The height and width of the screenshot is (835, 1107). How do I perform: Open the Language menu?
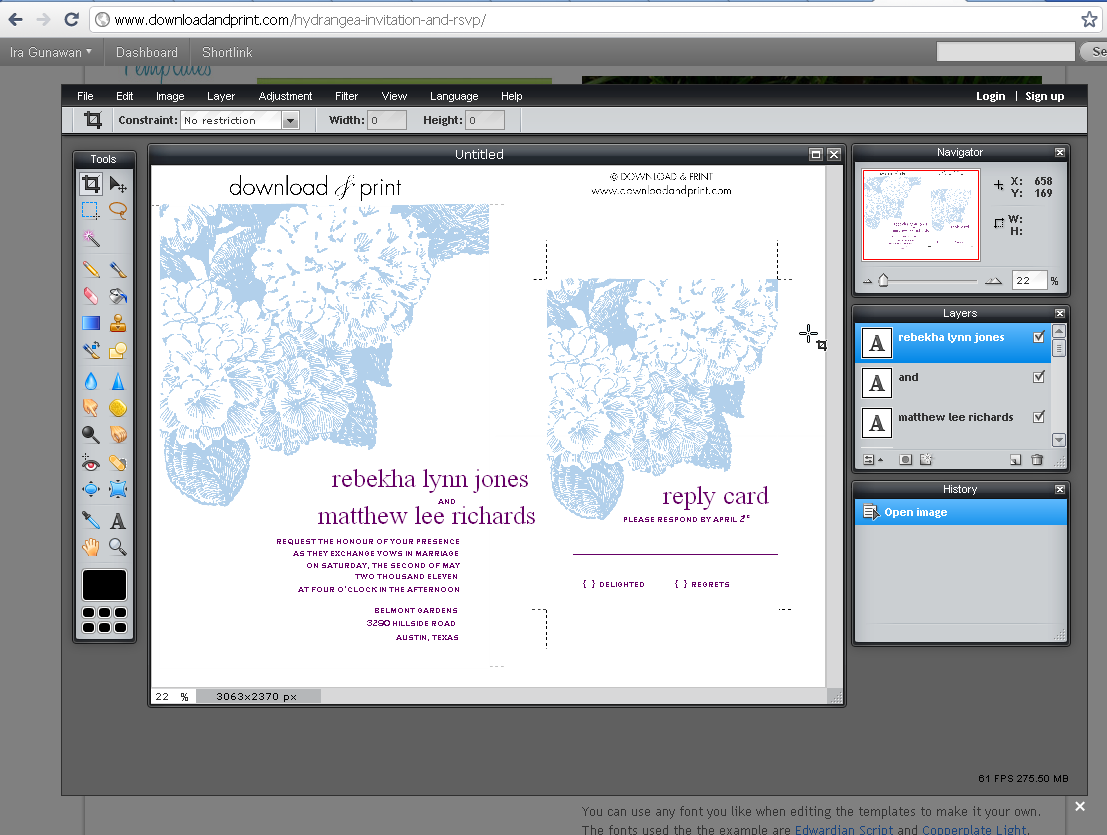454,96
